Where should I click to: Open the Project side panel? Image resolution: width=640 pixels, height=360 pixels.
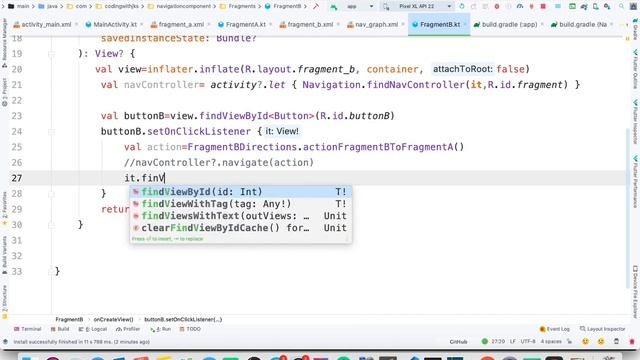coord(4,92)
